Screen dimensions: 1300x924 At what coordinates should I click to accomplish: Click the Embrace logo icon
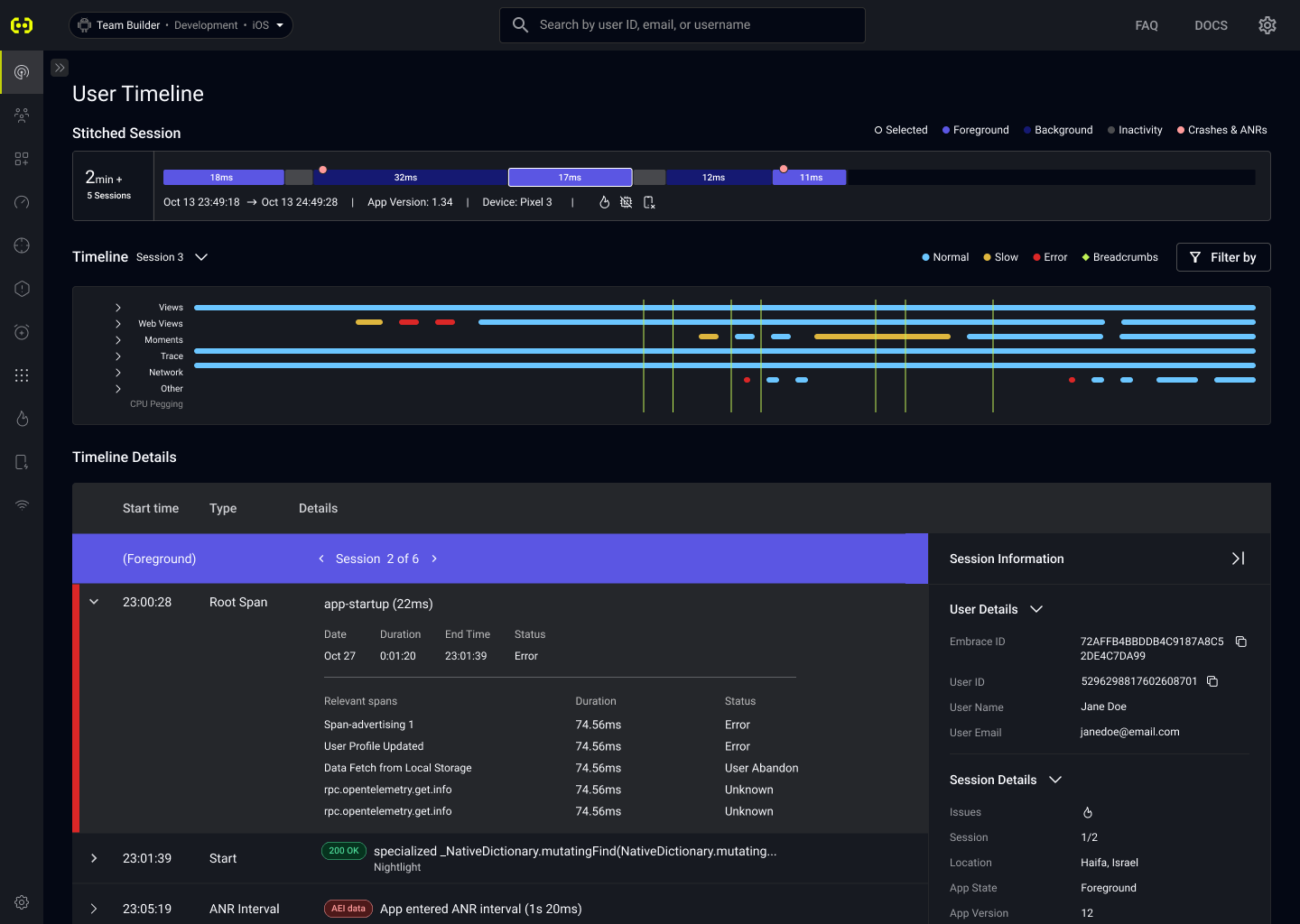pyautogui.click(x=22, y=25)
